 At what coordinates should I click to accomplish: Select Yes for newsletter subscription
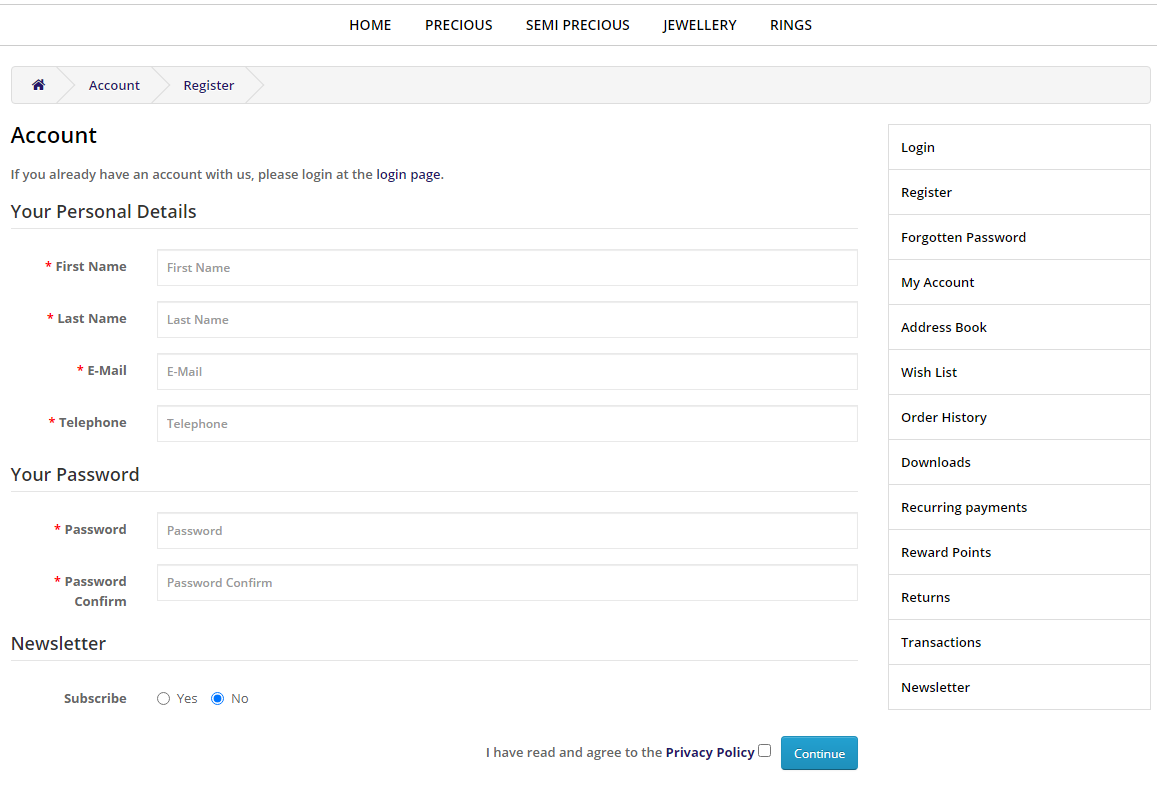click(x=164, y=699)
